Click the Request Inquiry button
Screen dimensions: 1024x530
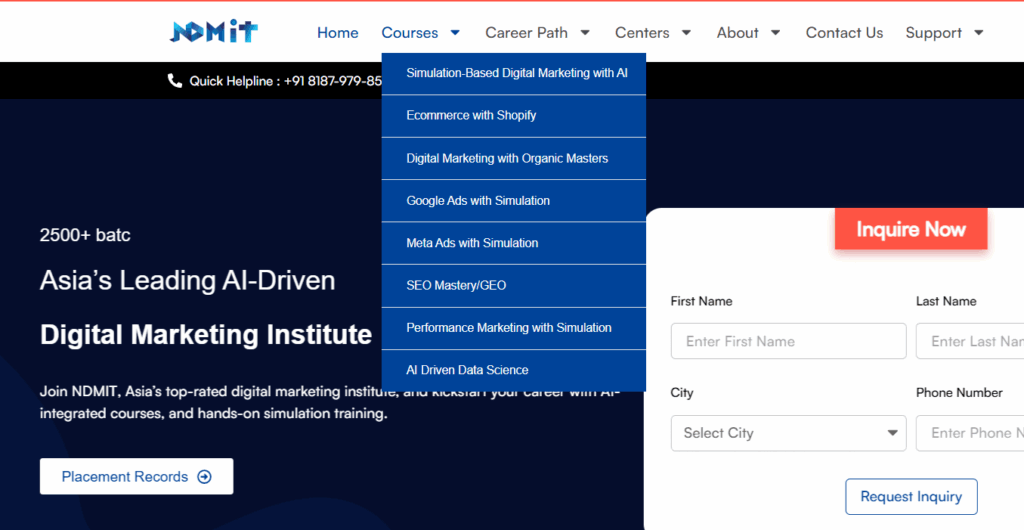tap(911, 497)
